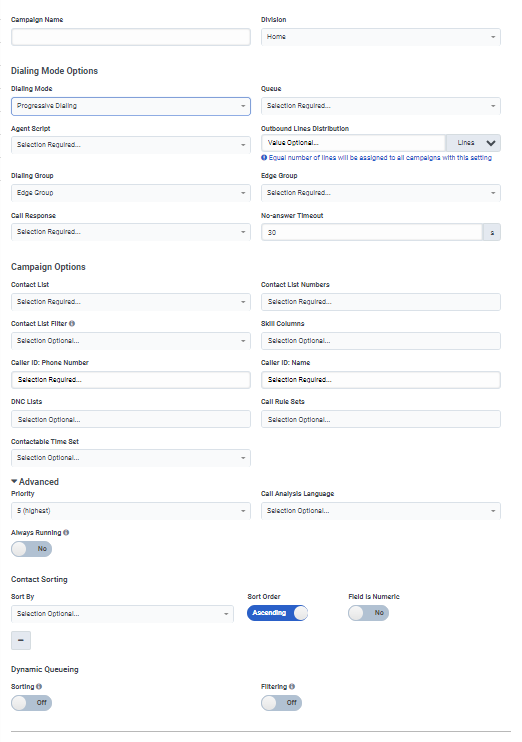Toggle the Sort Order Ascending switch
Screen dimensions: 522x742
pyautogui.click(x=277, y=613)
